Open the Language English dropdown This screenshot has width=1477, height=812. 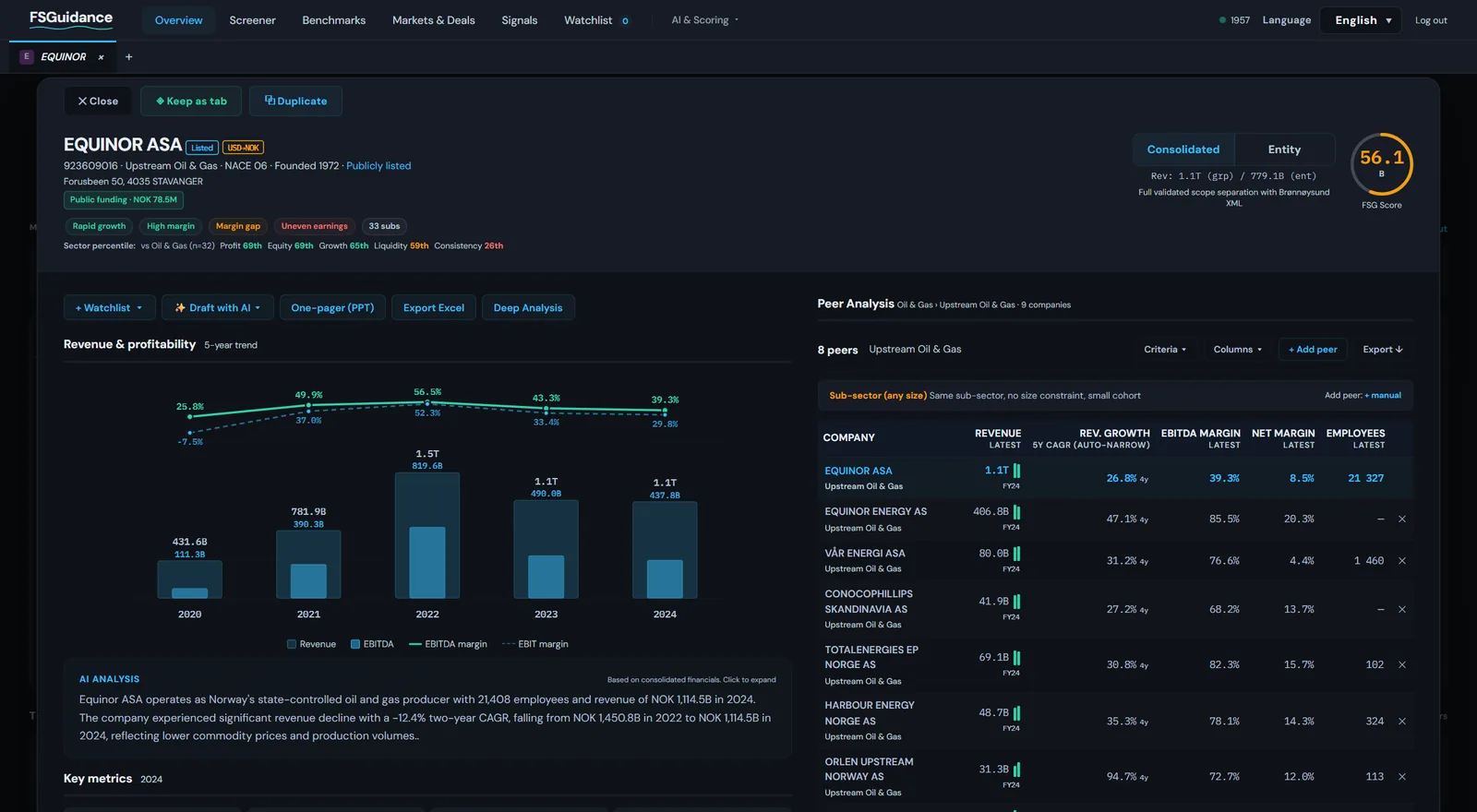coord(1362,20)
